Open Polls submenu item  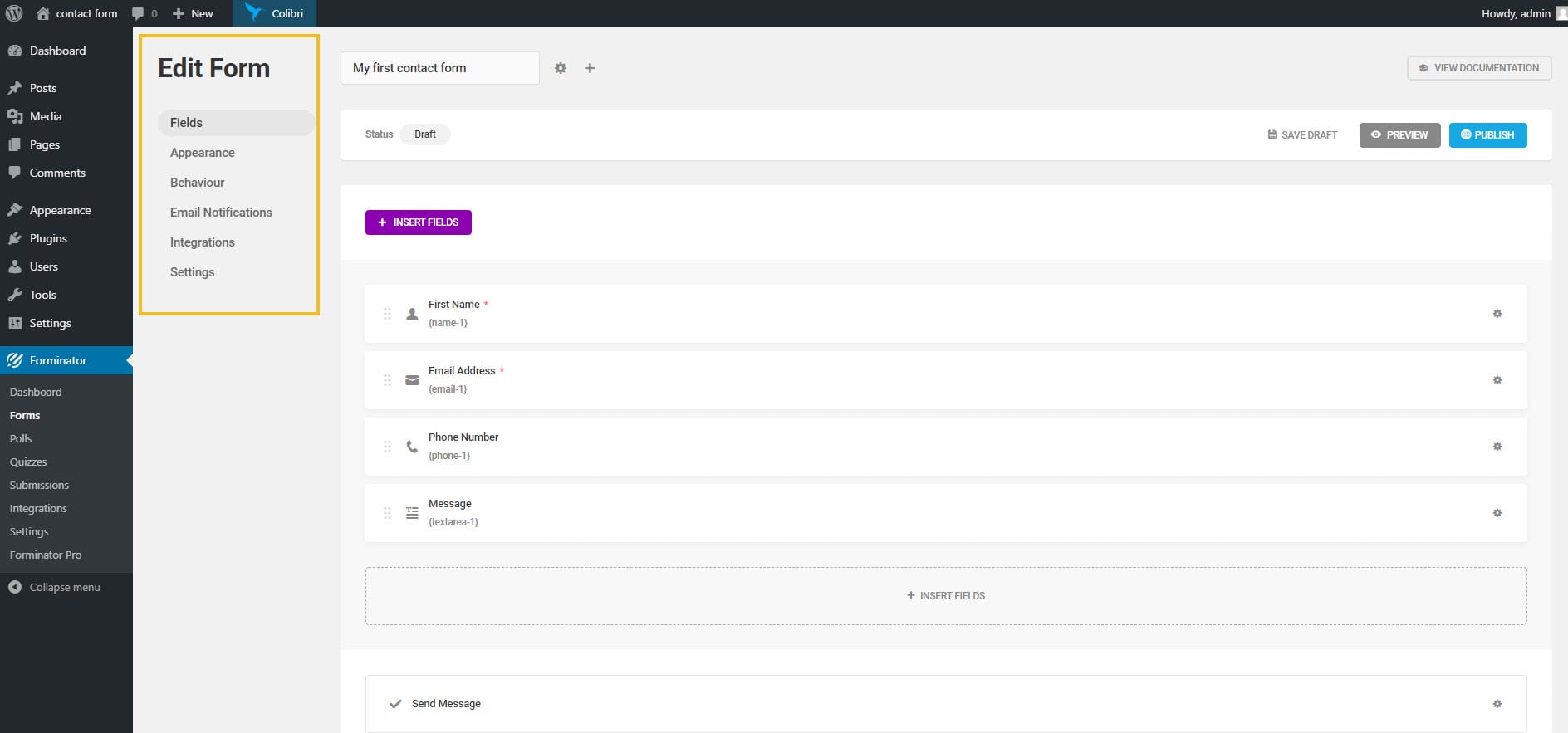[21, 438]
